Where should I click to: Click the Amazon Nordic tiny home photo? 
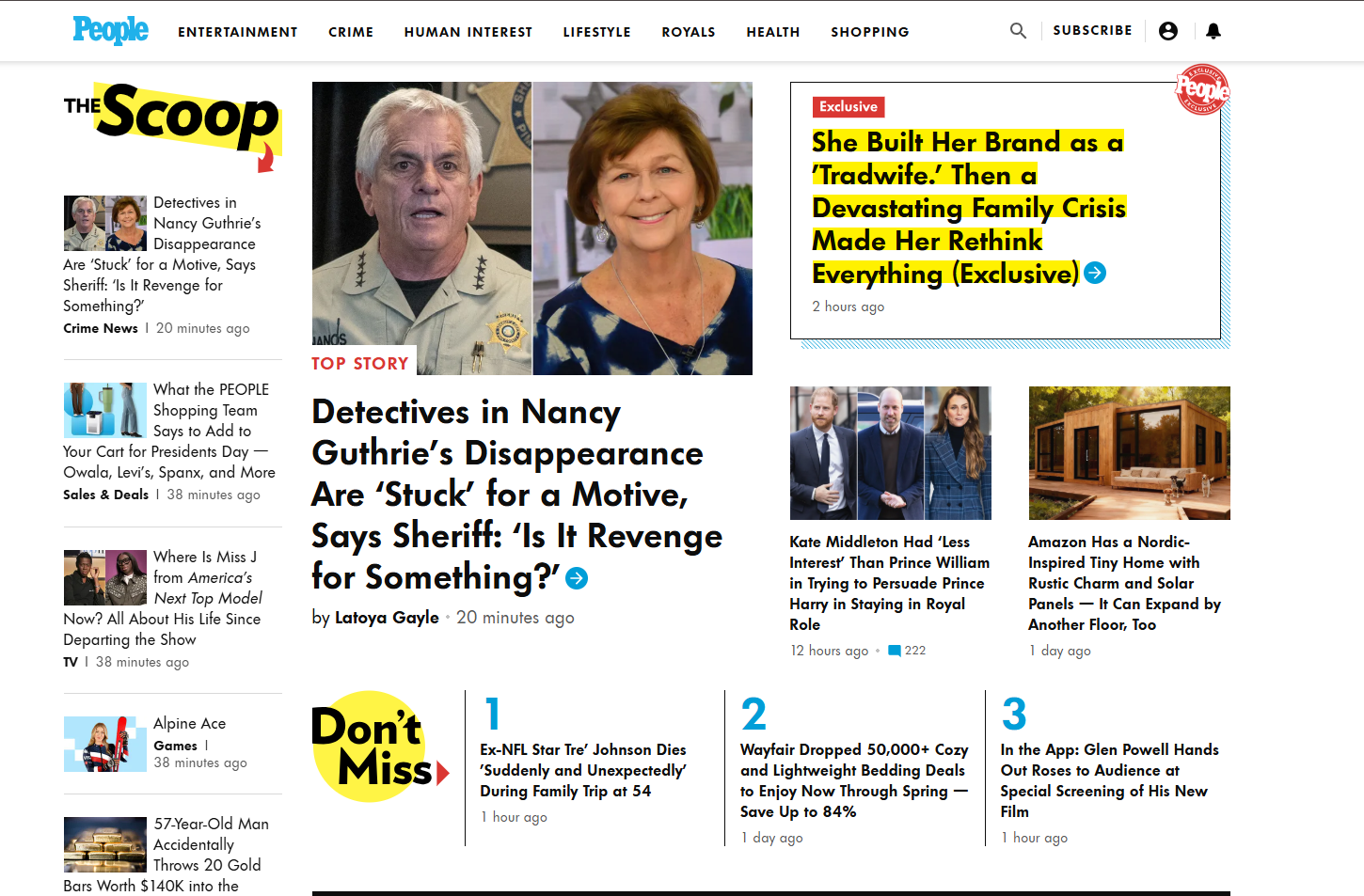[x=1129, y=453]
